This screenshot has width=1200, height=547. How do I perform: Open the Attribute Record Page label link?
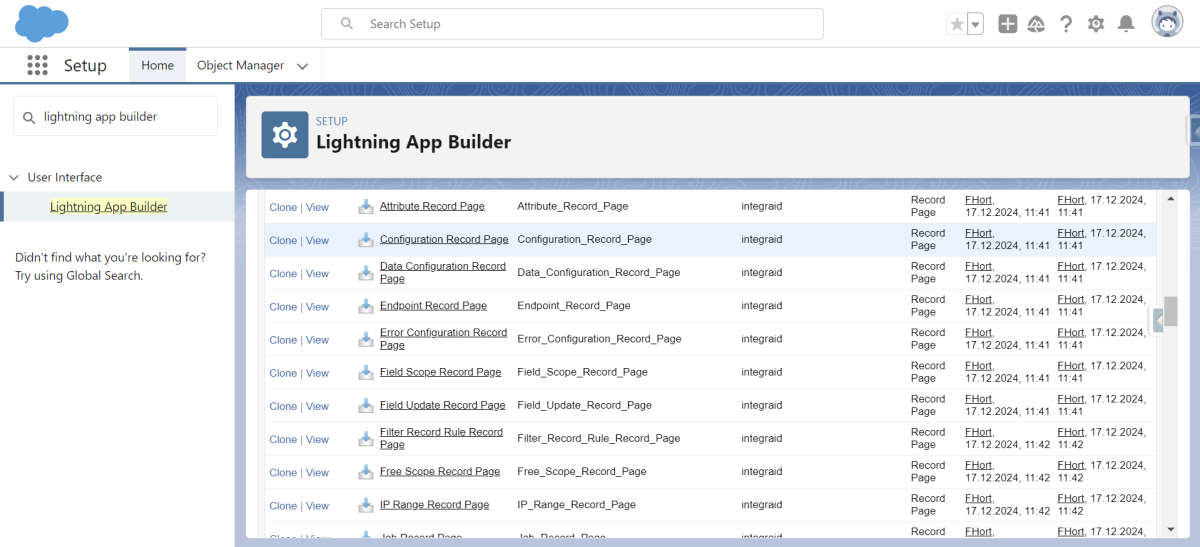pyautogui.click(x=432, y=206)
